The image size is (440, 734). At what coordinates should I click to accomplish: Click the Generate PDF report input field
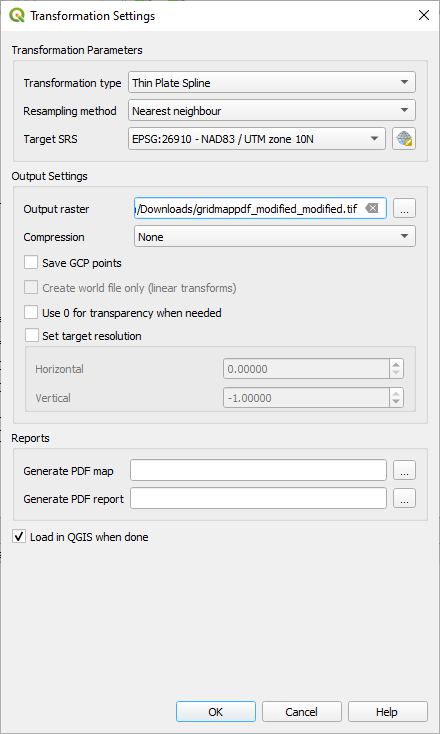pyautogui.click(x=258, y=499)
